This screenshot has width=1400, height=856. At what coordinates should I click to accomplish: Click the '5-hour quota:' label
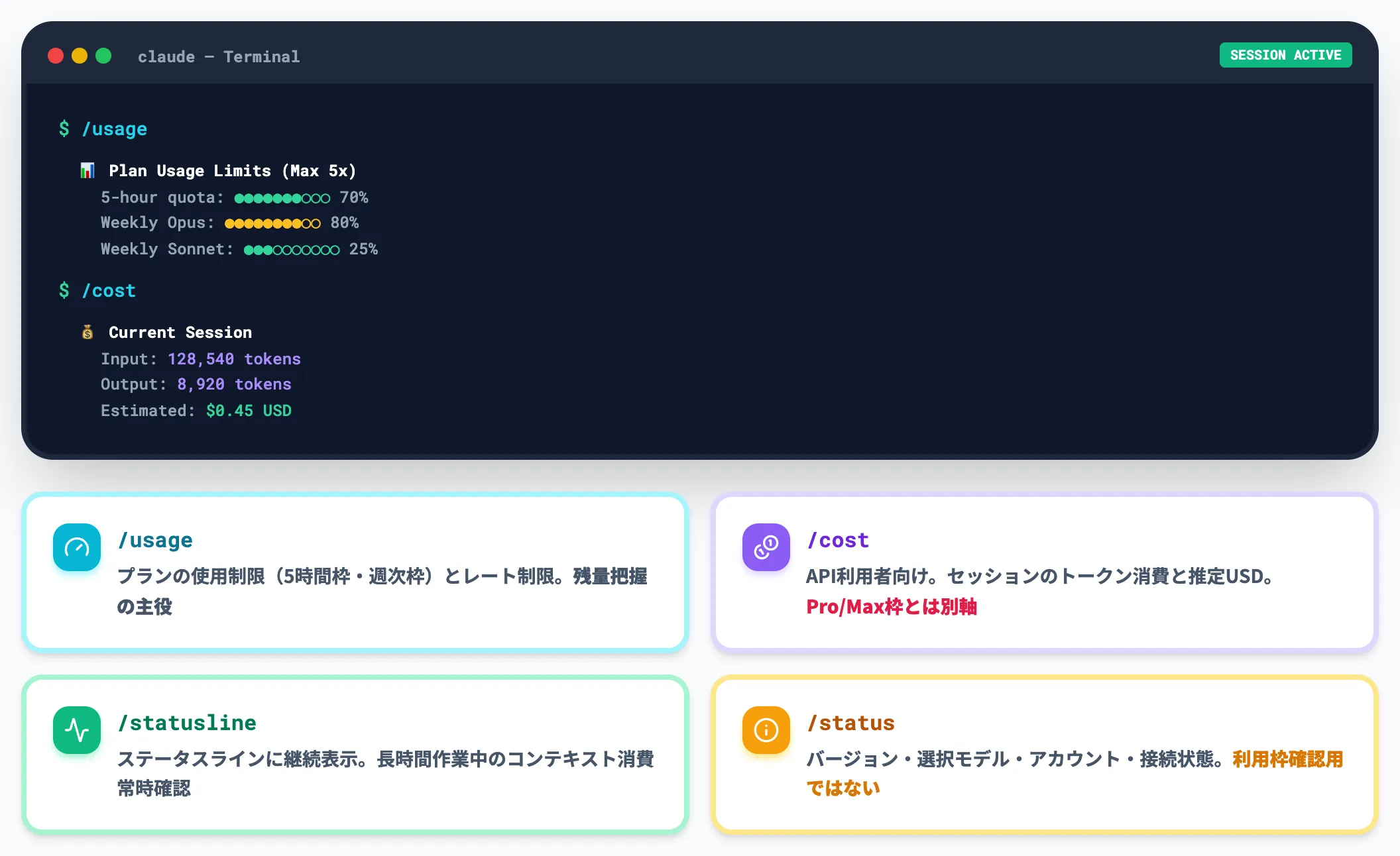click(162, 197)
